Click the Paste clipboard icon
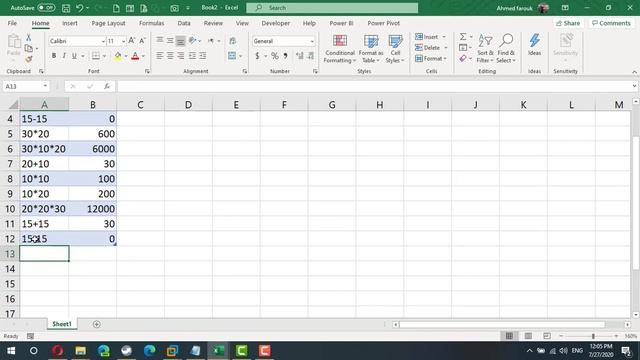This screenshot has height=360, width=640. 14,42
